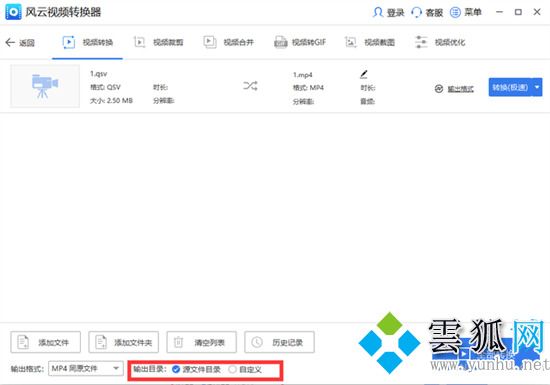Switch to the 视频转换 tab
This screenshot has height=385, width=550.
(x=88, y=42)
